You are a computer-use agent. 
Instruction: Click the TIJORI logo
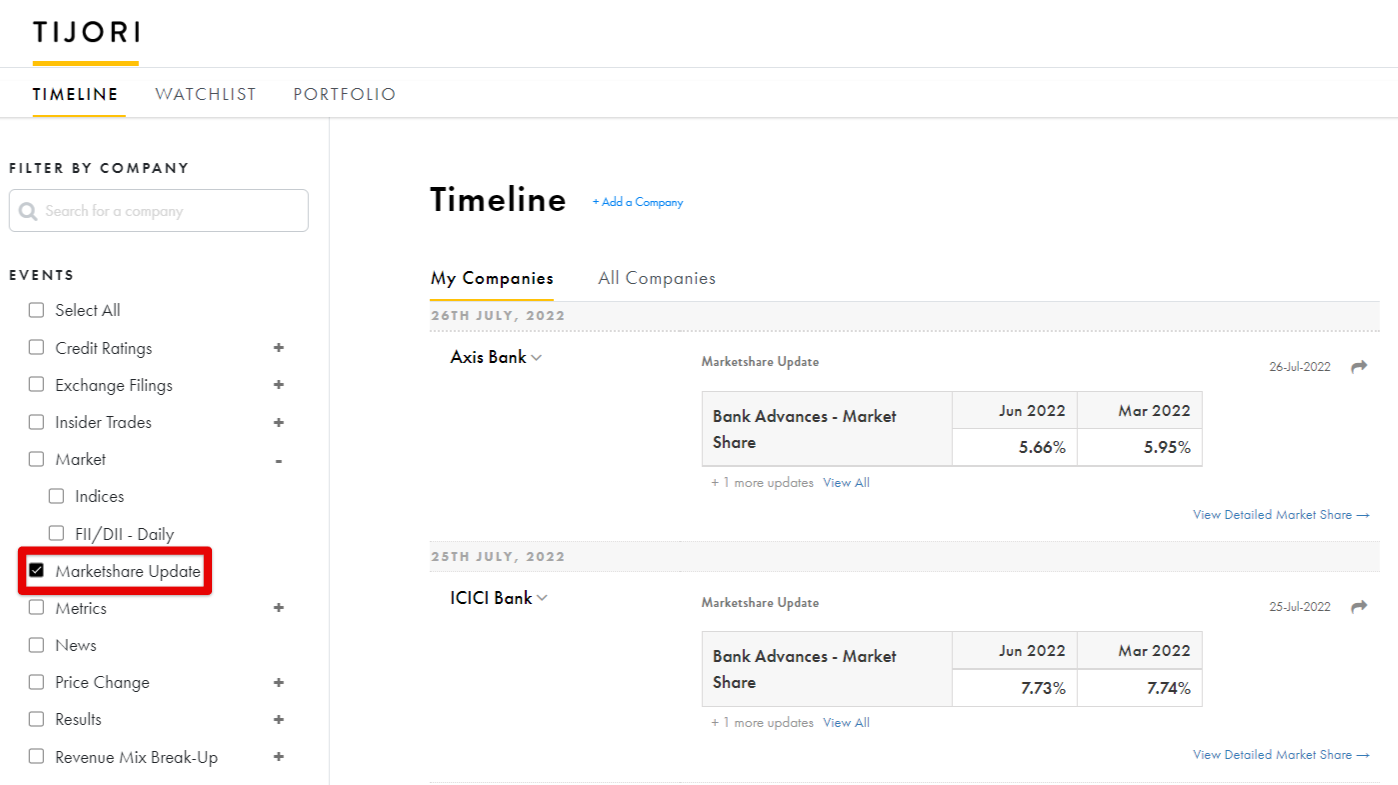[86, 33]
